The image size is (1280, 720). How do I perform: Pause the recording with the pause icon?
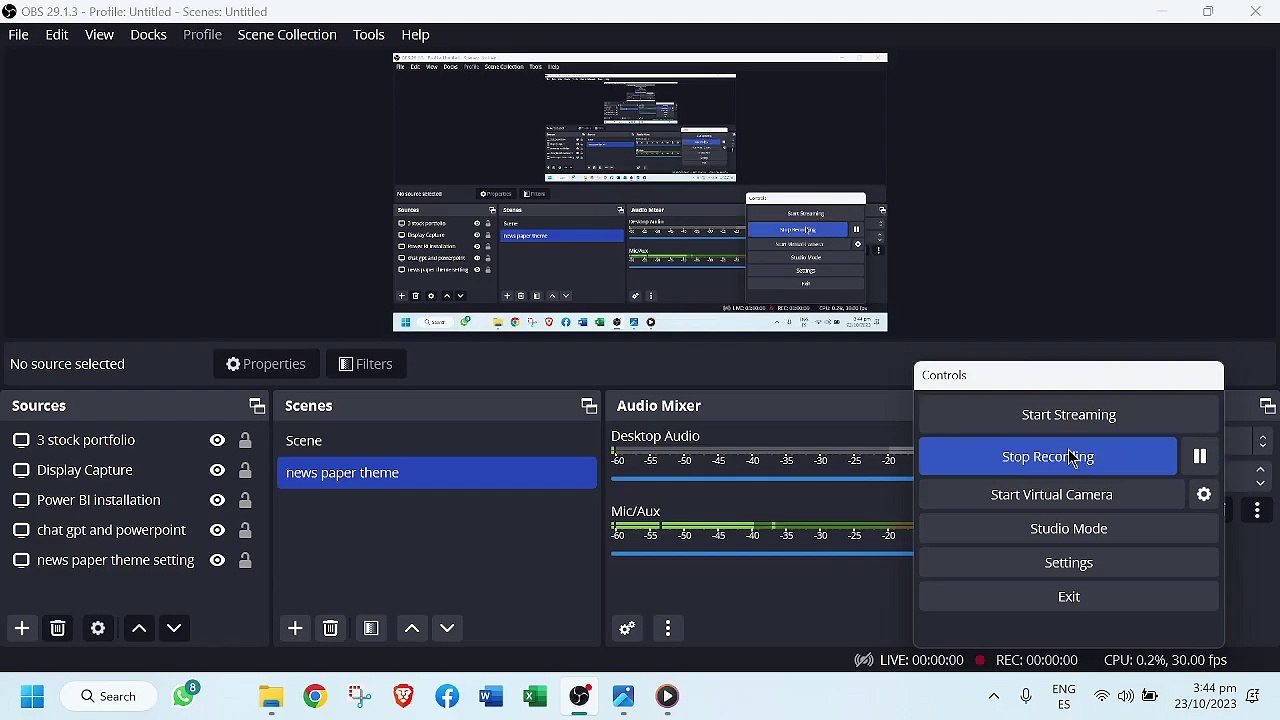(x=1200, y=456)
